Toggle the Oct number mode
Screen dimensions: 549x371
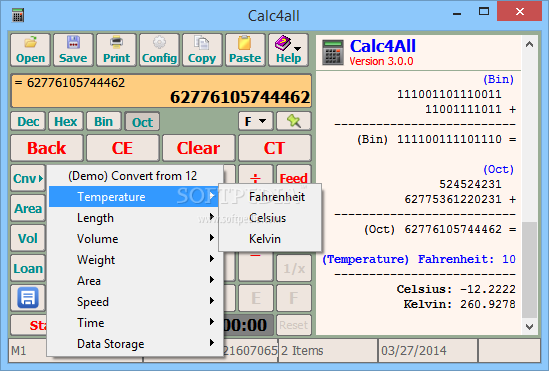(142, 122)
